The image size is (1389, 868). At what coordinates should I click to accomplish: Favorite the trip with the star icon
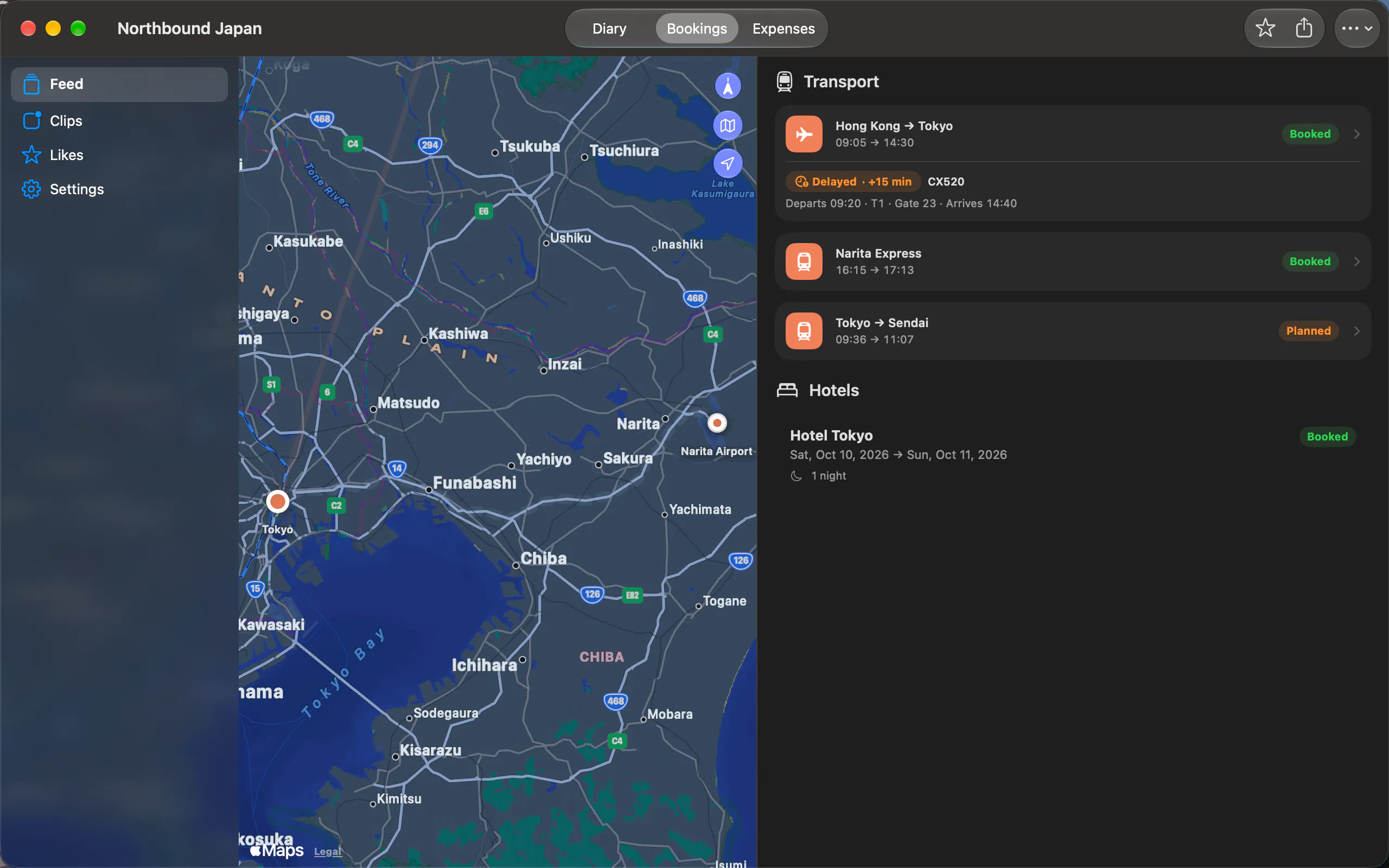[1265, 28]
